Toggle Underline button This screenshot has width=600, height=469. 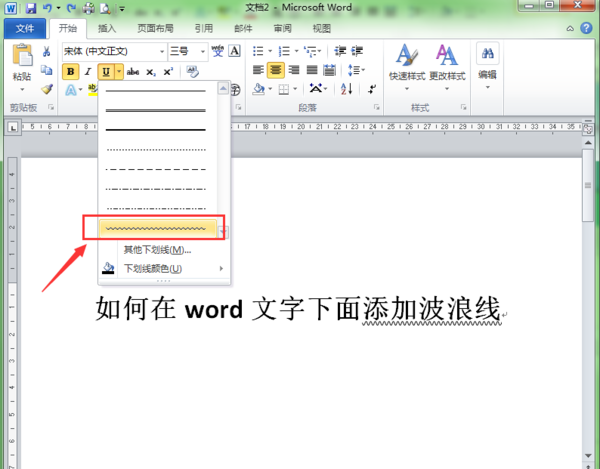tap(106, 72)
